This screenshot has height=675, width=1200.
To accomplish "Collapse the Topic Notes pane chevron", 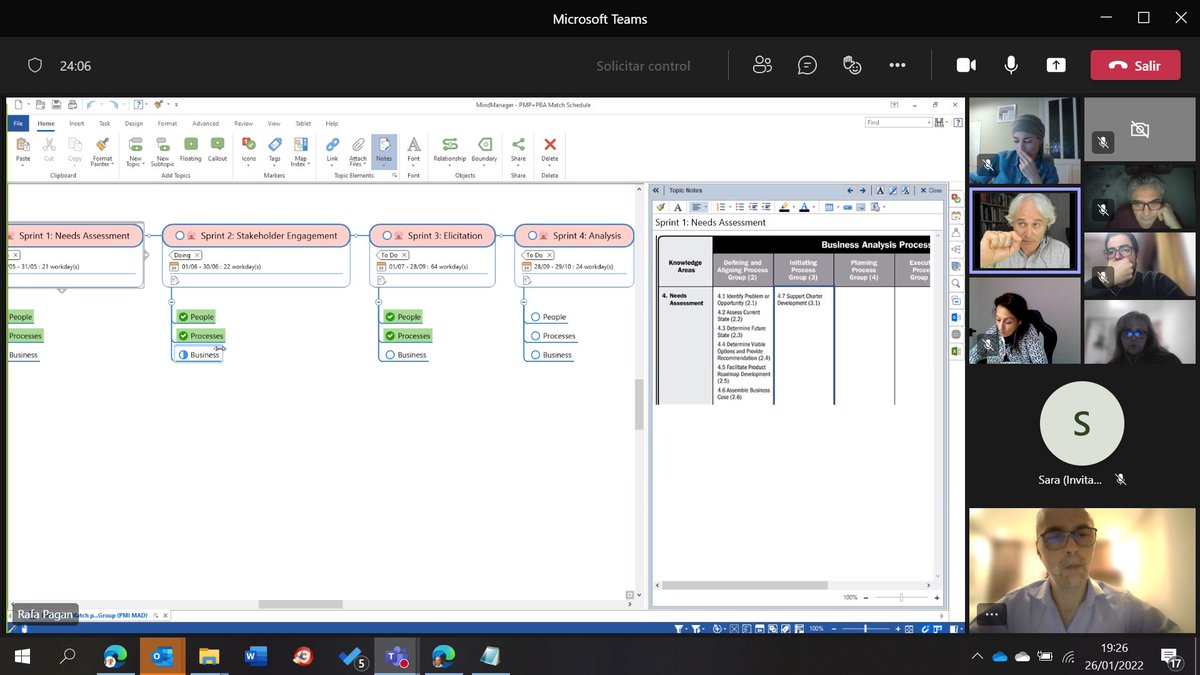I will pyautogui.click(x=658, y=190).
